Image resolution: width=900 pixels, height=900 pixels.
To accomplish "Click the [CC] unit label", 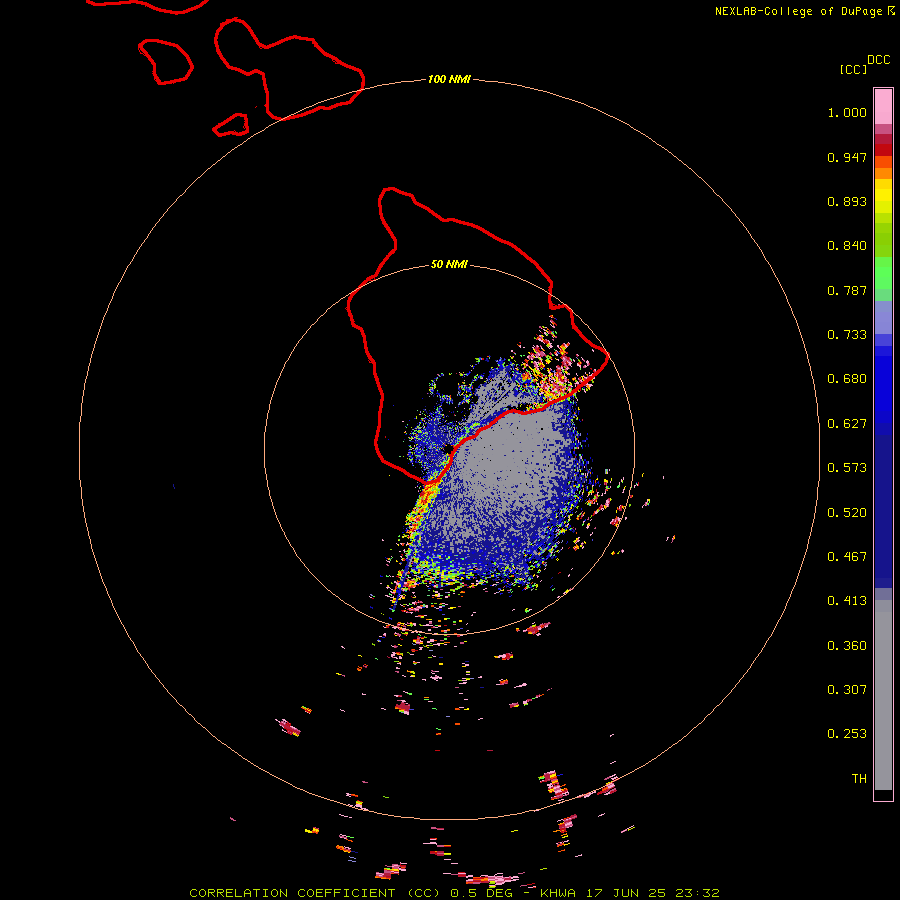I will pos(853,69).
